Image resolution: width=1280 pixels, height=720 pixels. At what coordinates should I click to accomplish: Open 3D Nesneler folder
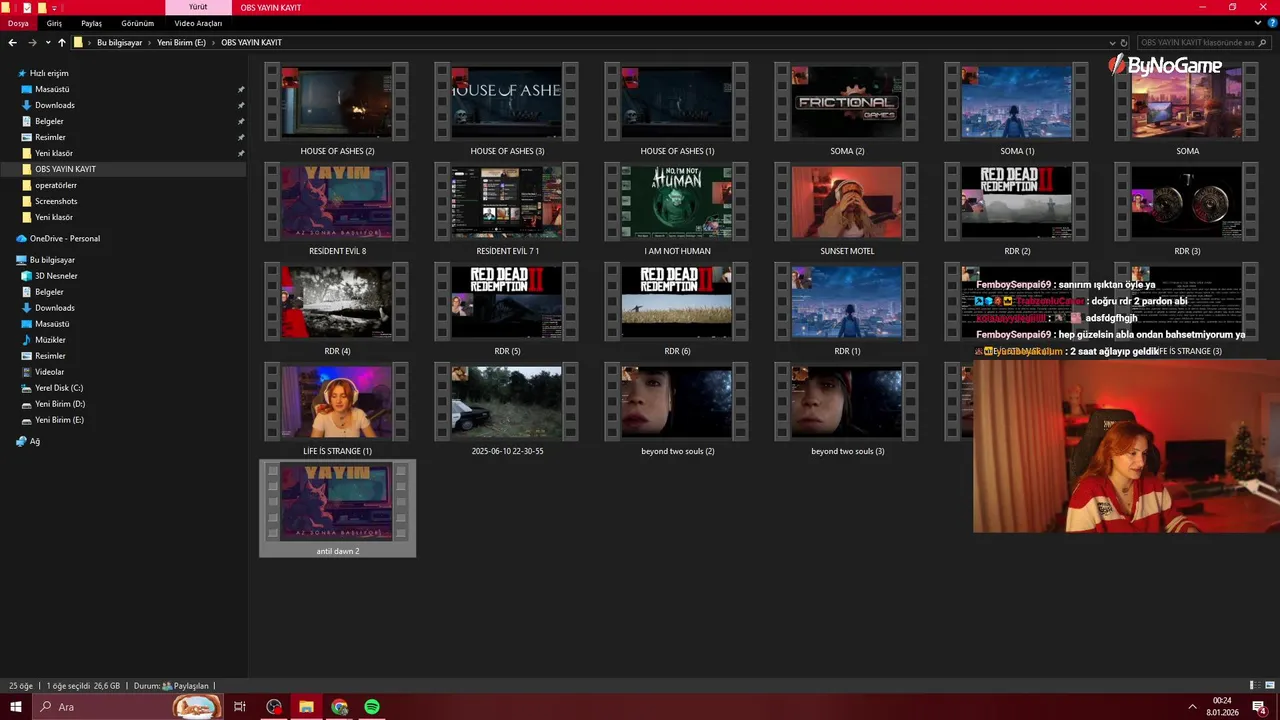coord(56,276)
